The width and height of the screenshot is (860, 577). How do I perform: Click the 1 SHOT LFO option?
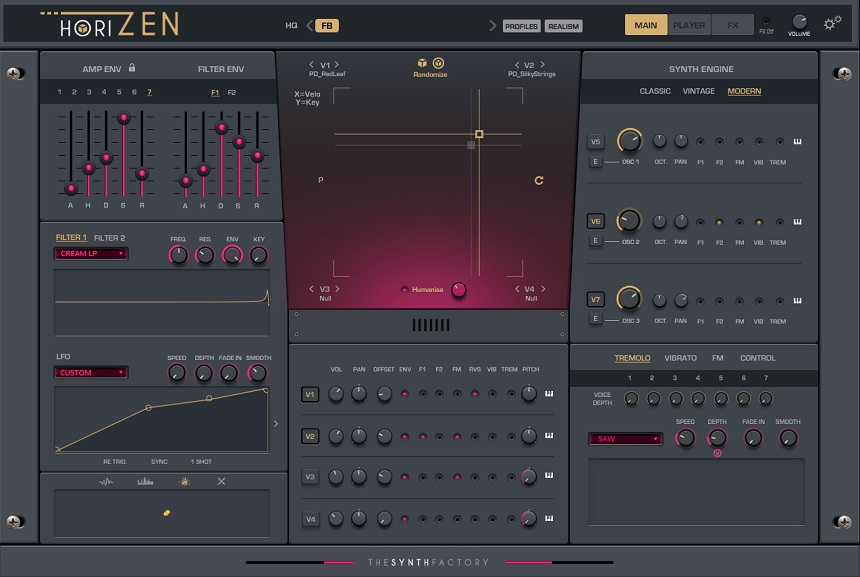pyautogui.click(x=201, y=462)
